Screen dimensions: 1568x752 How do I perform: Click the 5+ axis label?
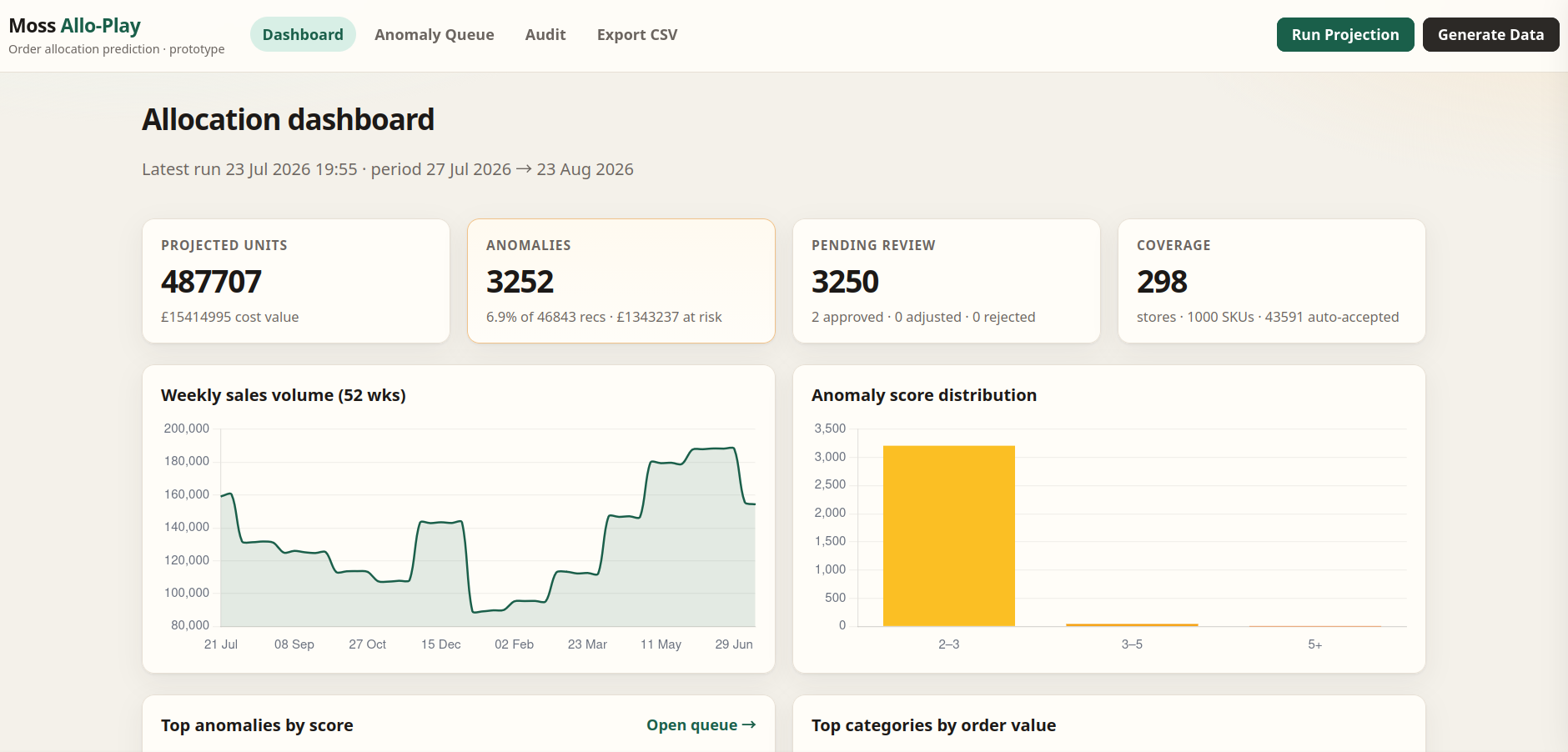coord(1315,644)
